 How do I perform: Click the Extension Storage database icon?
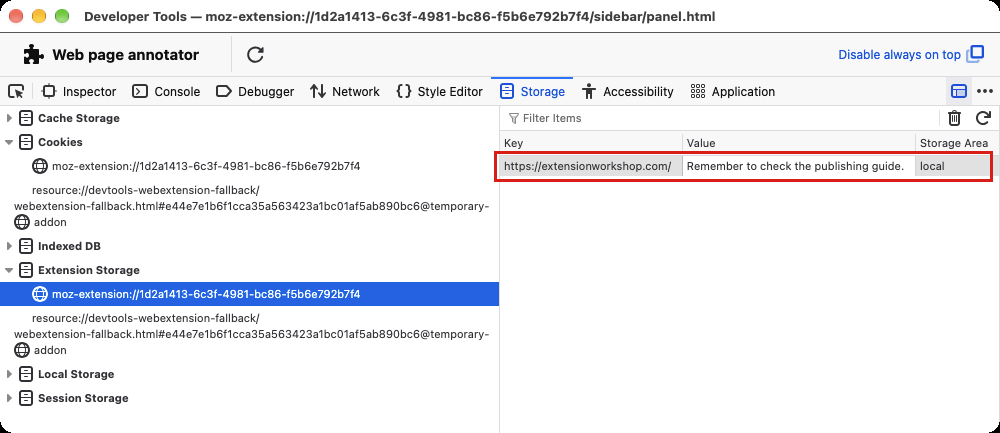(26, 270)
